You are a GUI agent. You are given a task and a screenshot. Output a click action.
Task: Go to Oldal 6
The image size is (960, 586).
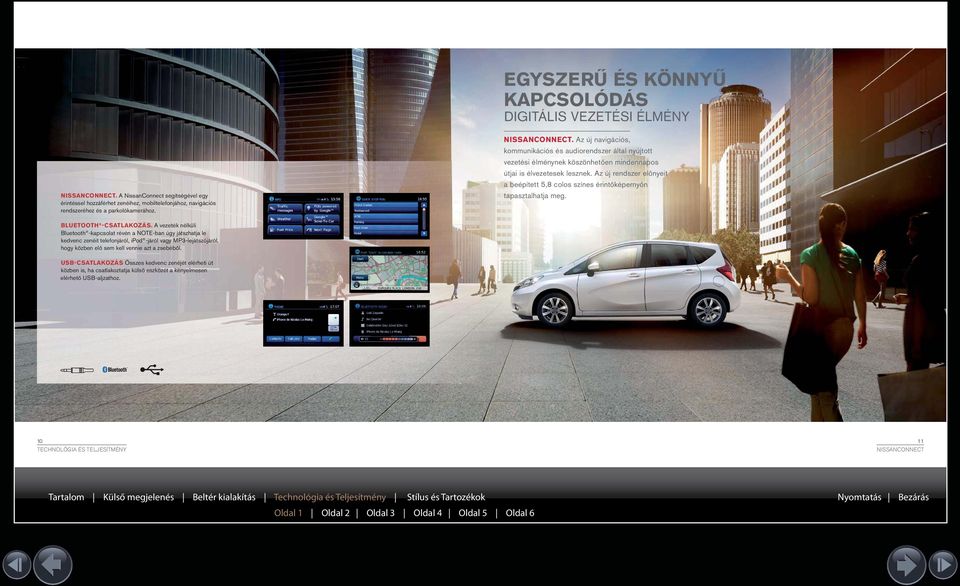pyautogui.click(x=520, y=513)
